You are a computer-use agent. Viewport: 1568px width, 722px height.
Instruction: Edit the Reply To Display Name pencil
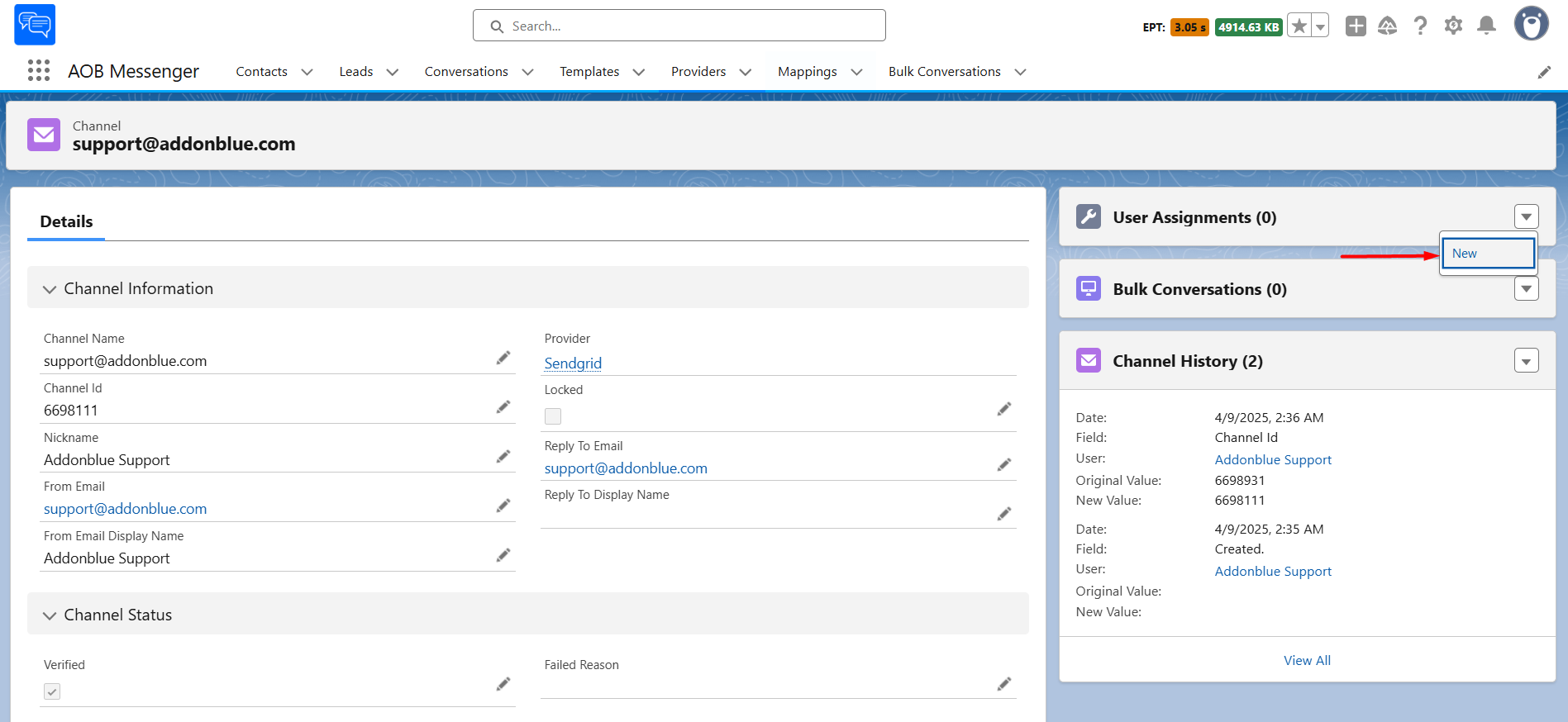[x=1004, y=515]
